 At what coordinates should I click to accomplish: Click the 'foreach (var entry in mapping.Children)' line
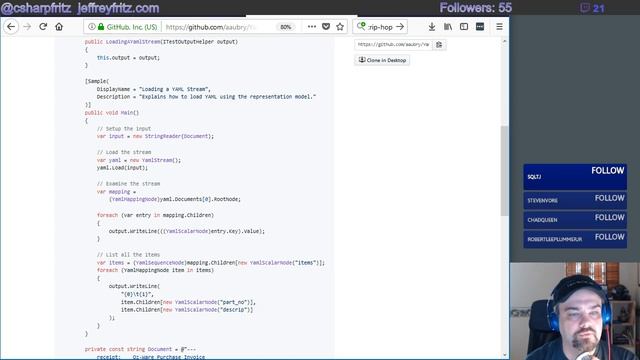click(155, 215)
